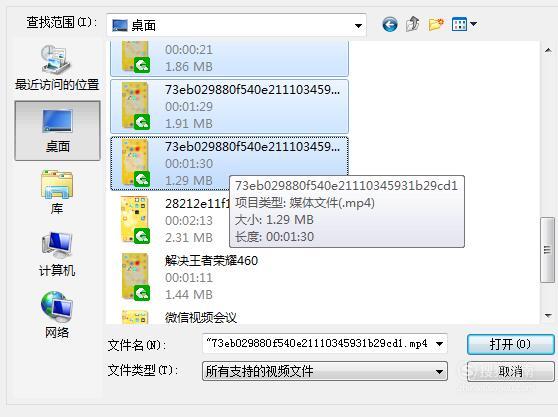Click the file list scroll up arrow

point(548,51)
